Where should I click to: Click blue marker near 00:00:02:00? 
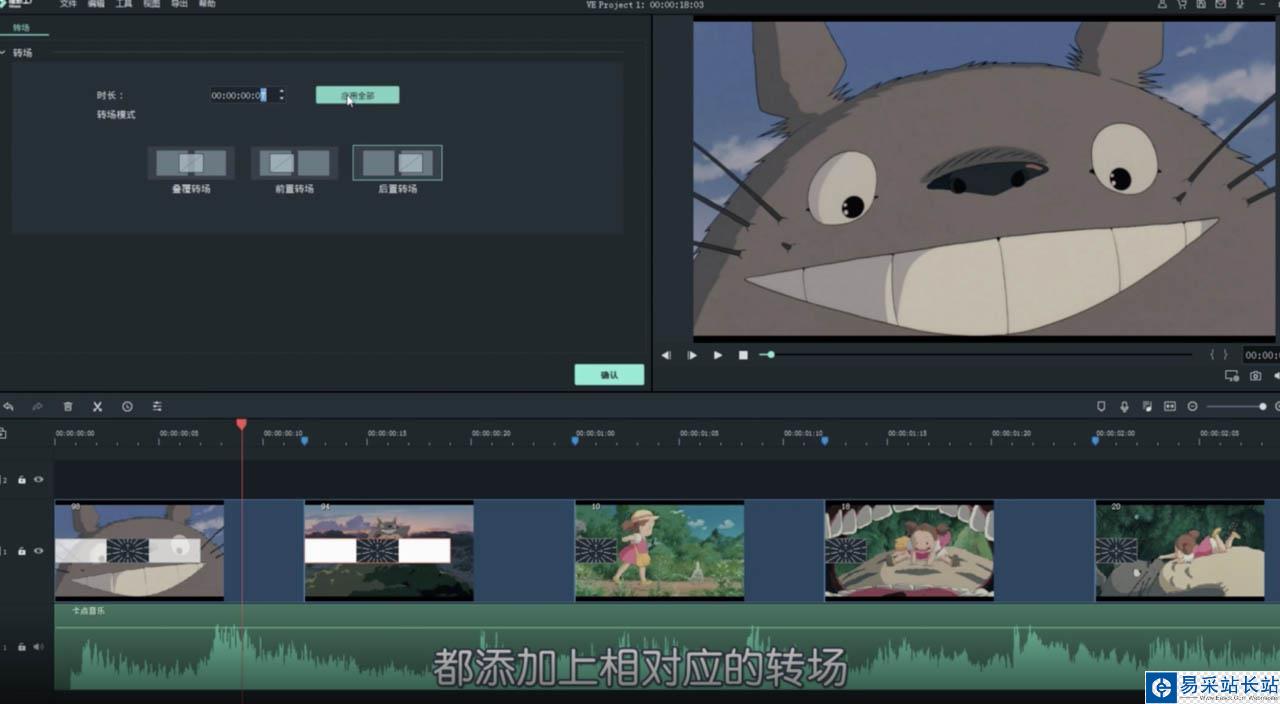[1095, 440]
